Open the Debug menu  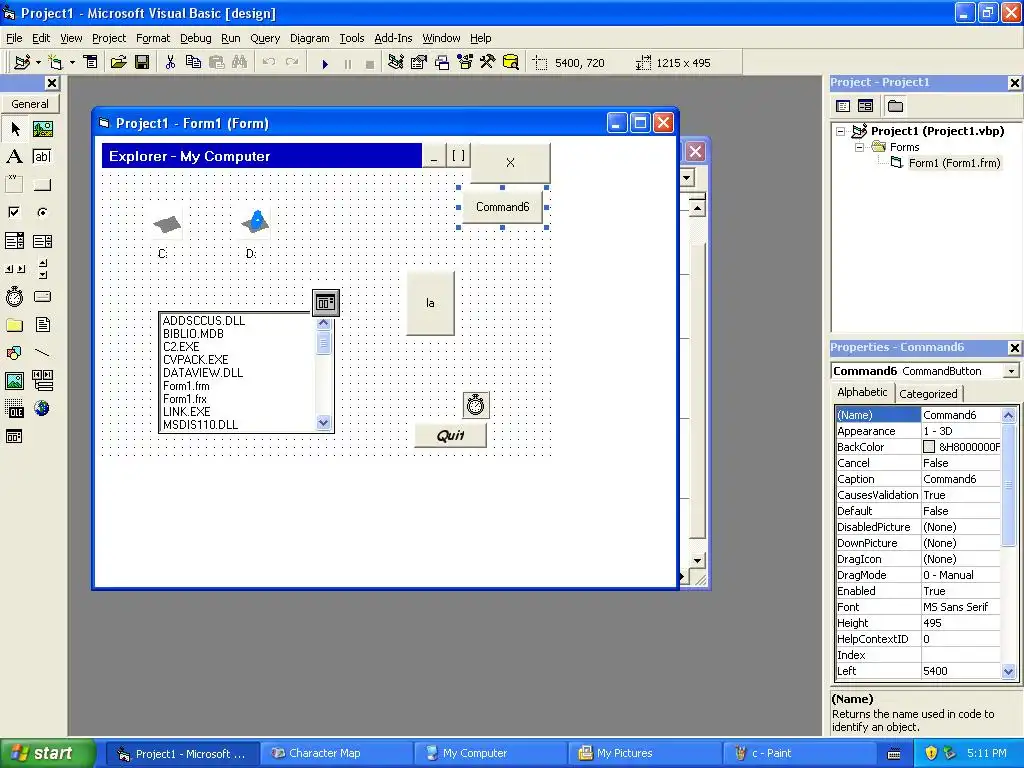(195, 39)
